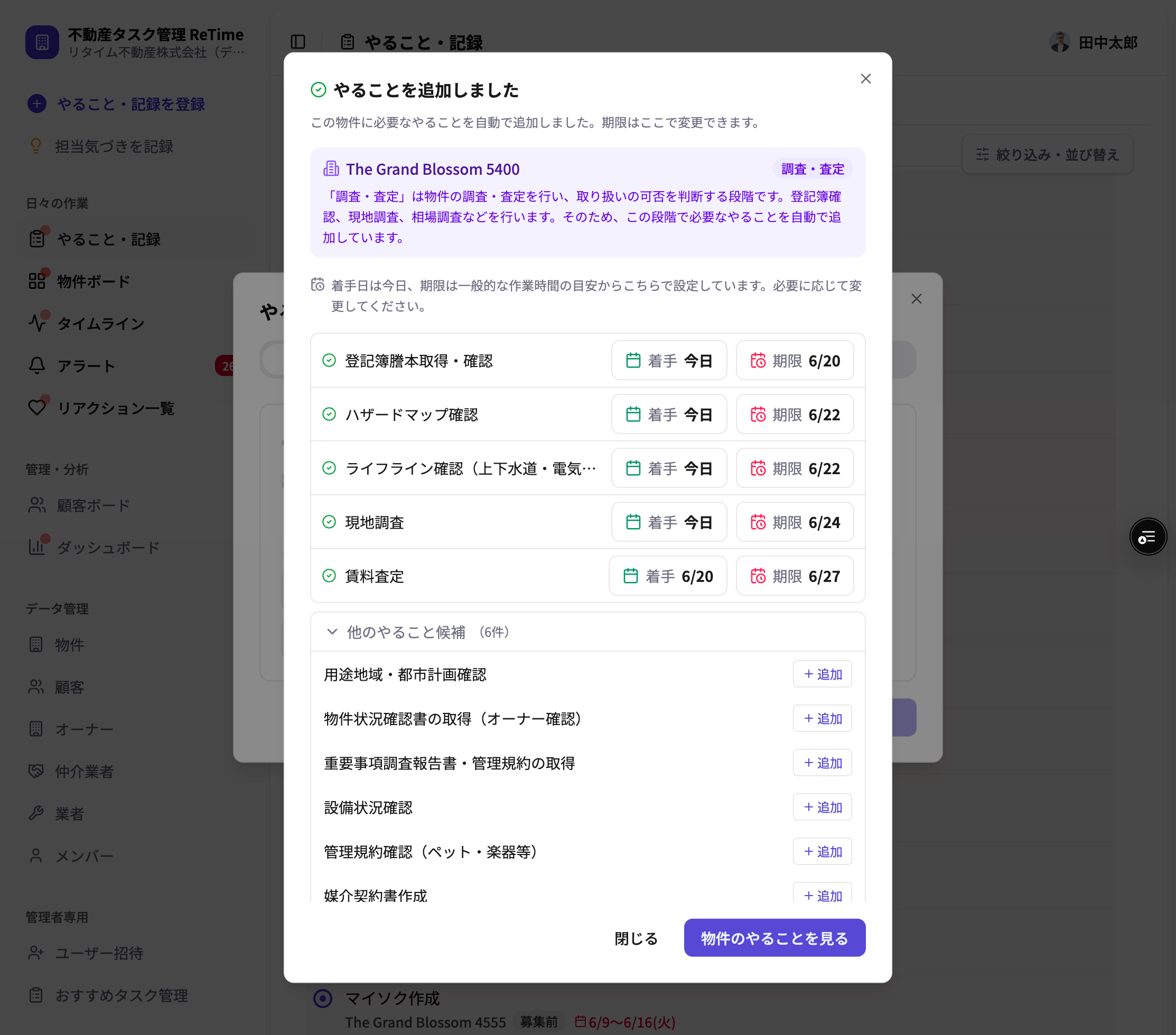Open start date for 登記簿謄本取得・確認
Screen dimensions: 1176x1035
pyautogui.click(x=668, y=361)
